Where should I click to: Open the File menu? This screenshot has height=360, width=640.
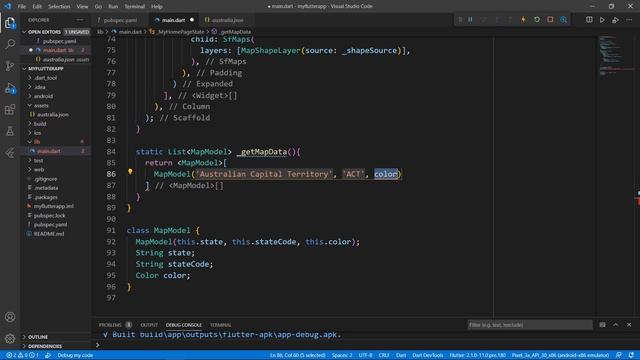pos(22,7)
